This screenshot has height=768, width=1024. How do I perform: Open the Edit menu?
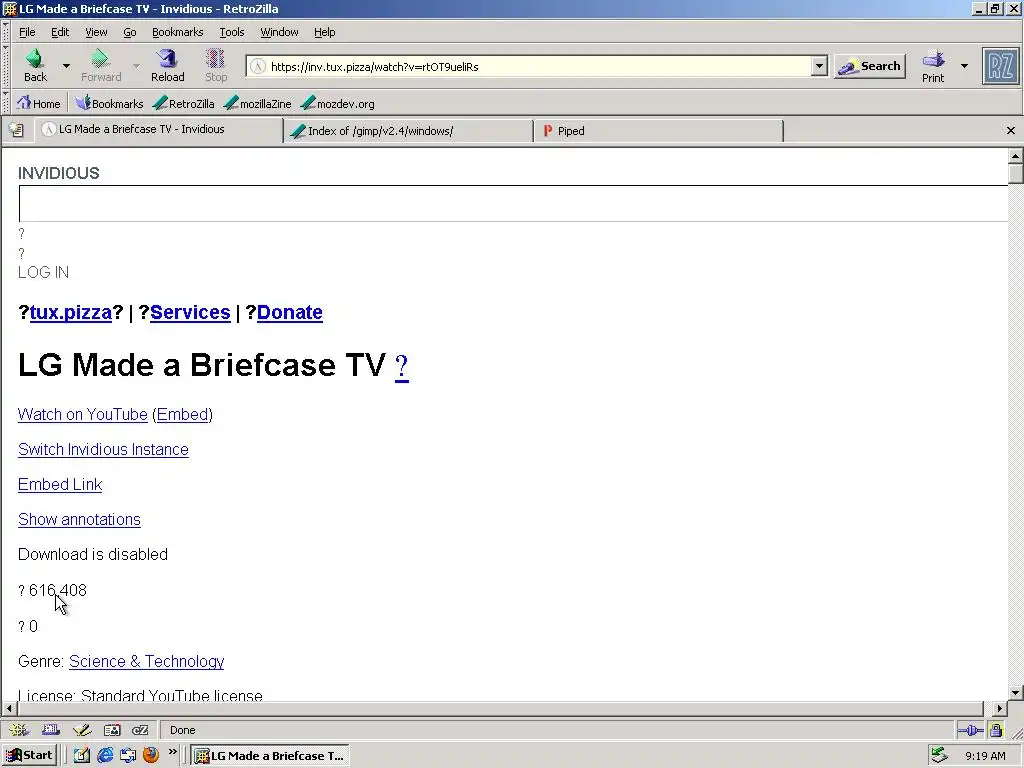60,32
